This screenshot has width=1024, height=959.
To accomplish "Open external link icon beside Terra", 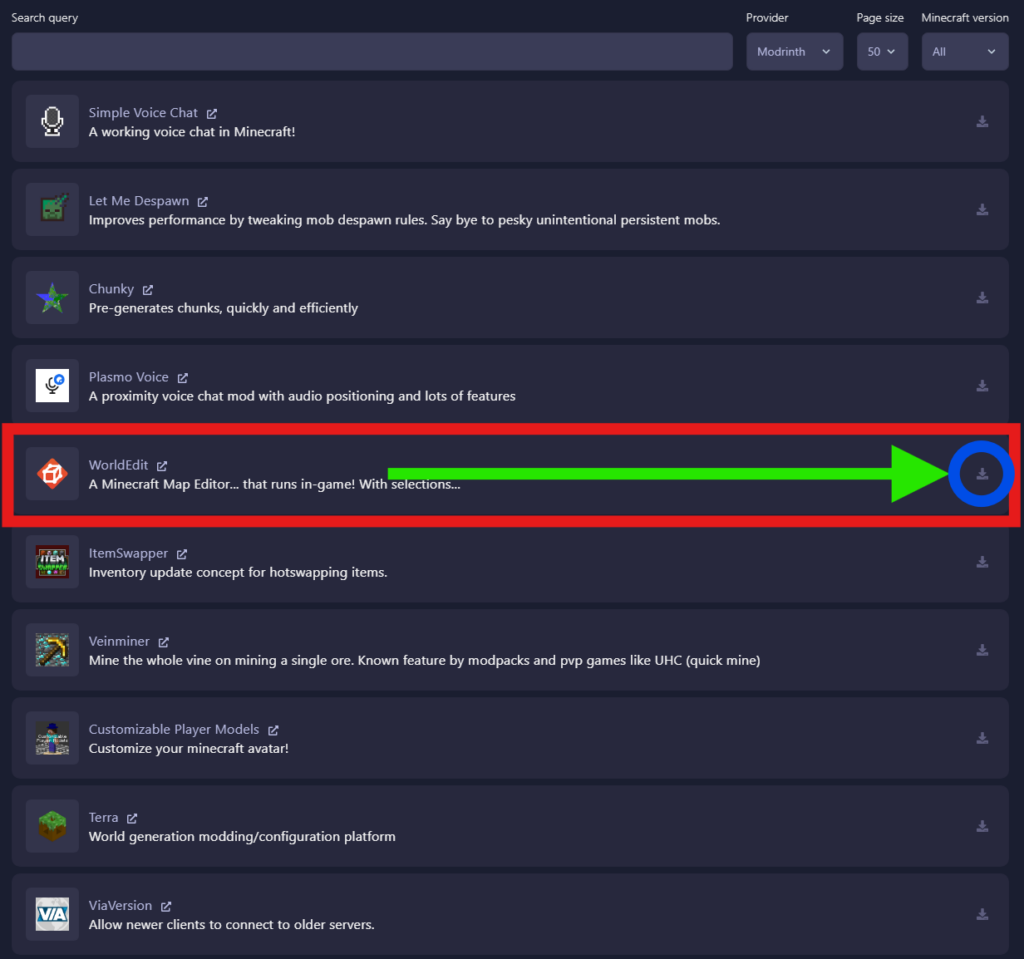I will [132, 818].
